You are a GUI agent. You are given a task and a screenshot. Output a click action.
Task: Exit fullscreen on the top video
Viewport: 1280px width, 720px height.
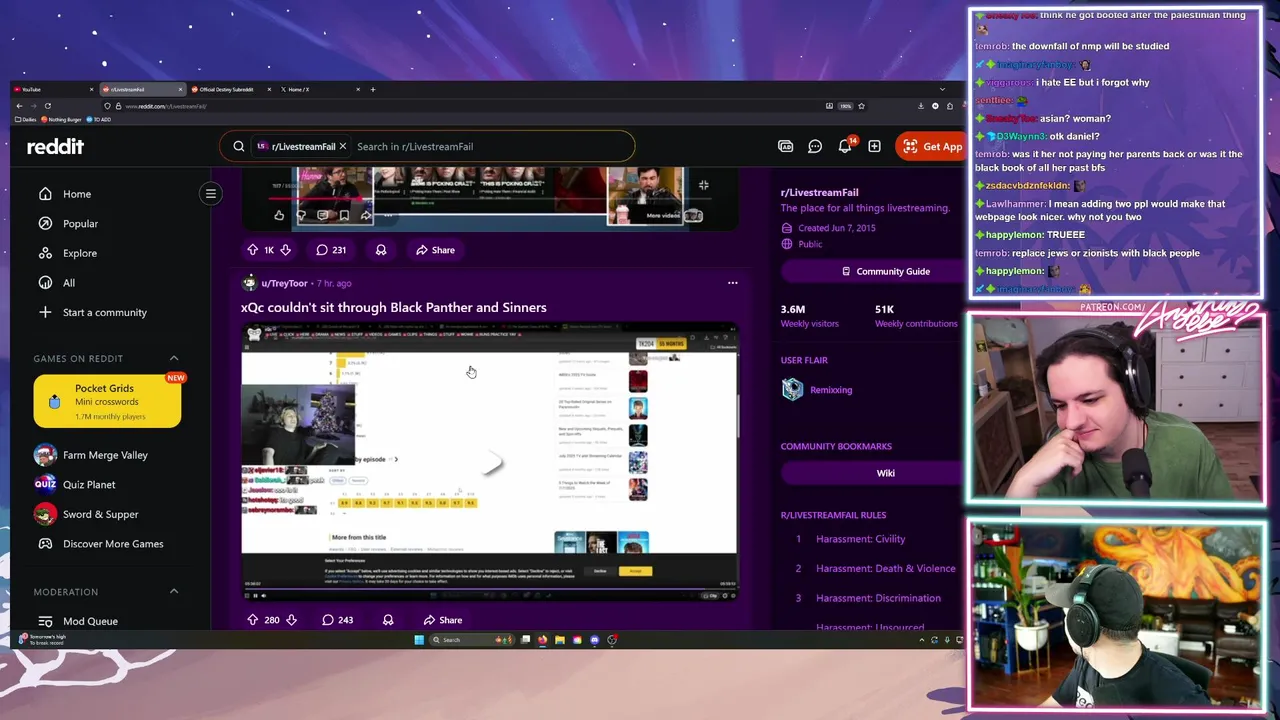pos(703,185)
